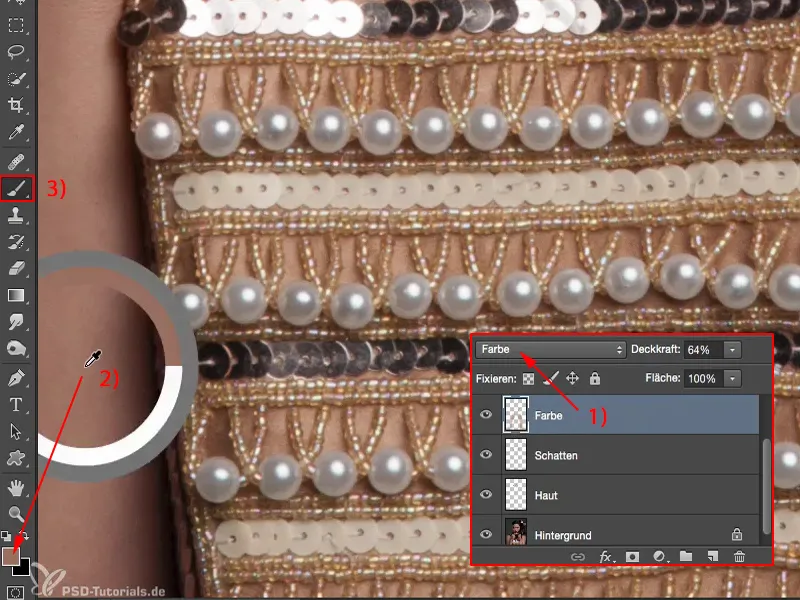
Task: Reset to default foreground and background colors
Action: [6, 536]
